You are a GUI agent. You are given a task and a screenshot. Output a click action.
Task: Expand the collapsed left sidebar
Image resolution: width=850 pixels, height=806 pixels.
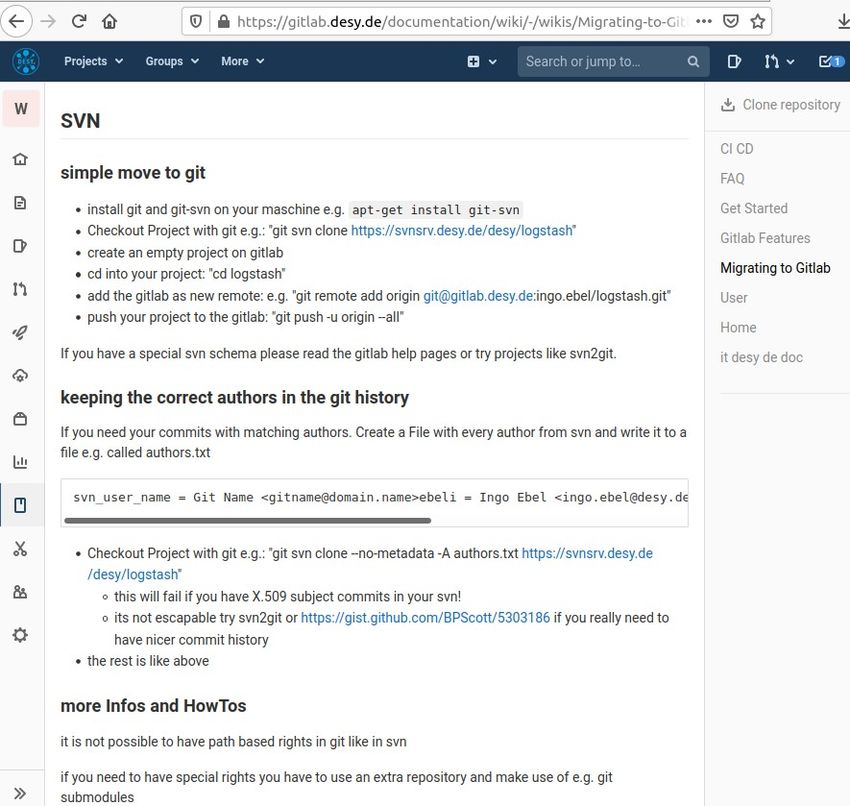click(20, 794)
